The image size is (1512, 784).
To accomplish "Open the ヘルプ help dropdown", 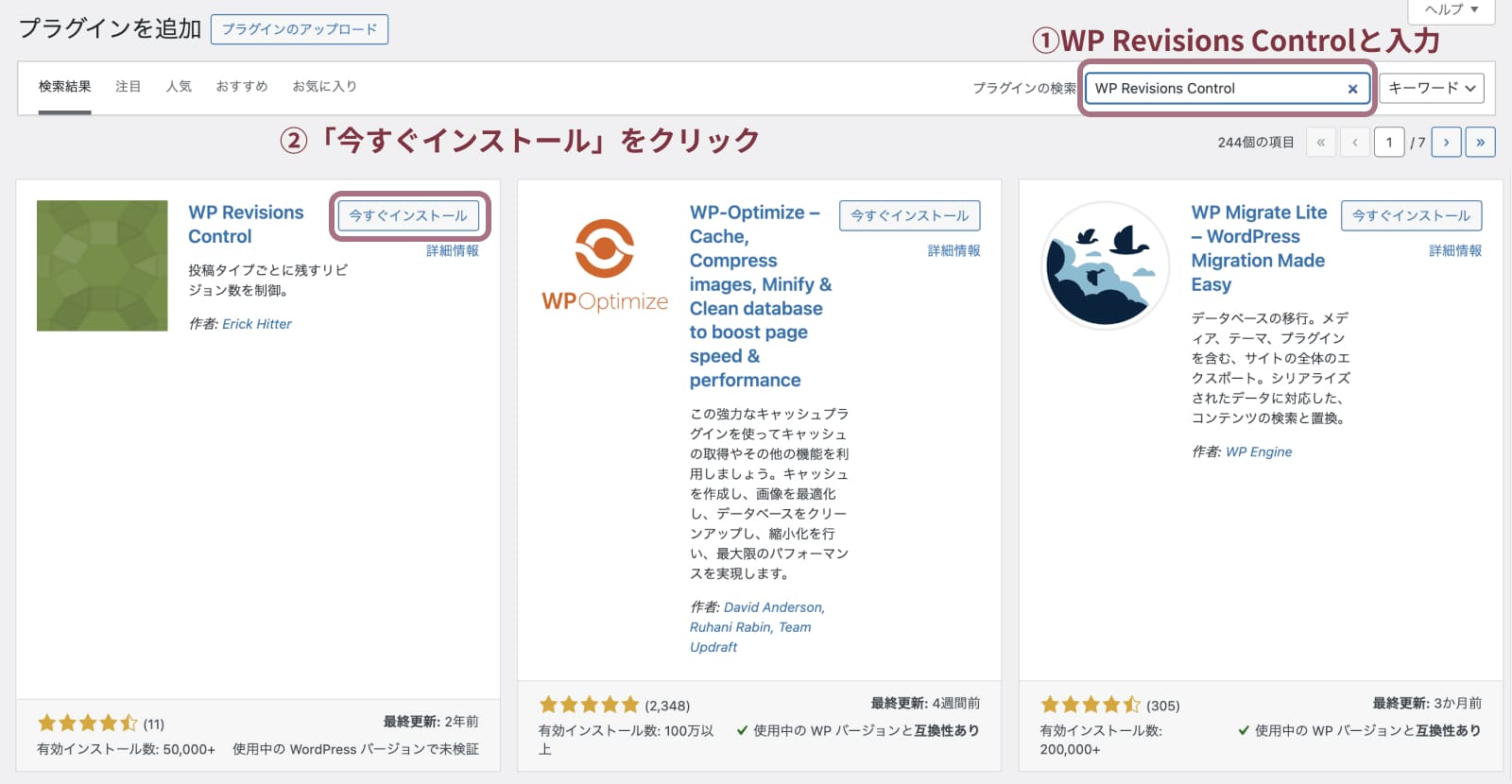I will pos(1452,9).
